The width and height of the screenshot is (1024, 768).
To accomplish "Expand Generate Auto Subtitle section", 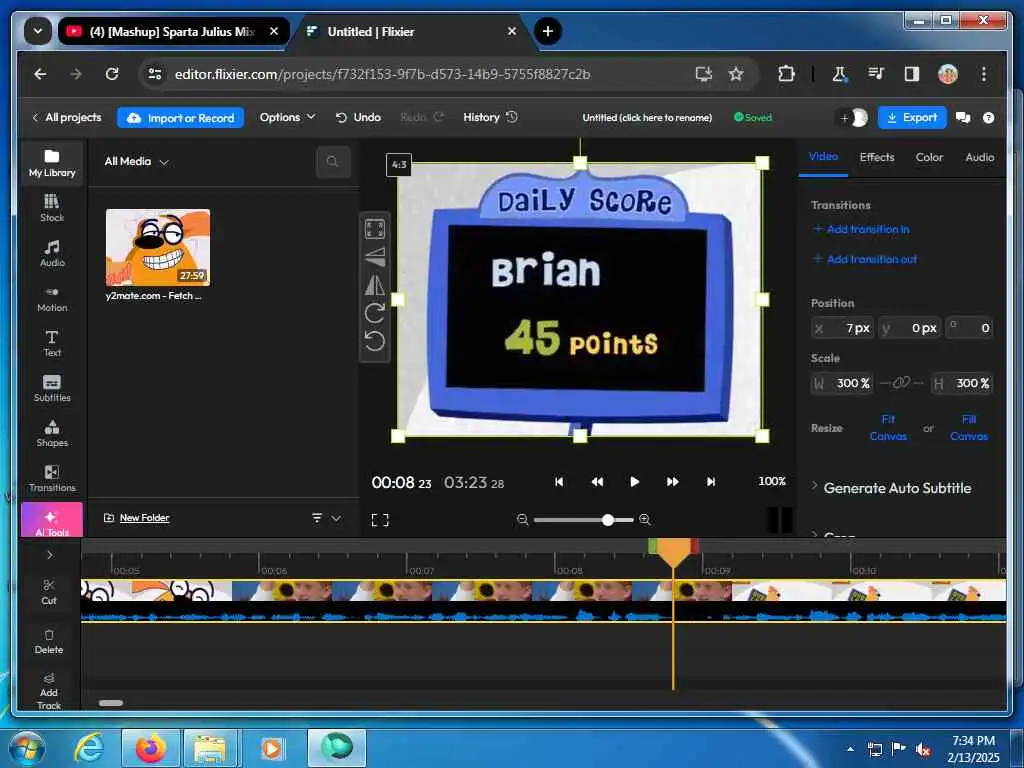I will click(891, 488).
